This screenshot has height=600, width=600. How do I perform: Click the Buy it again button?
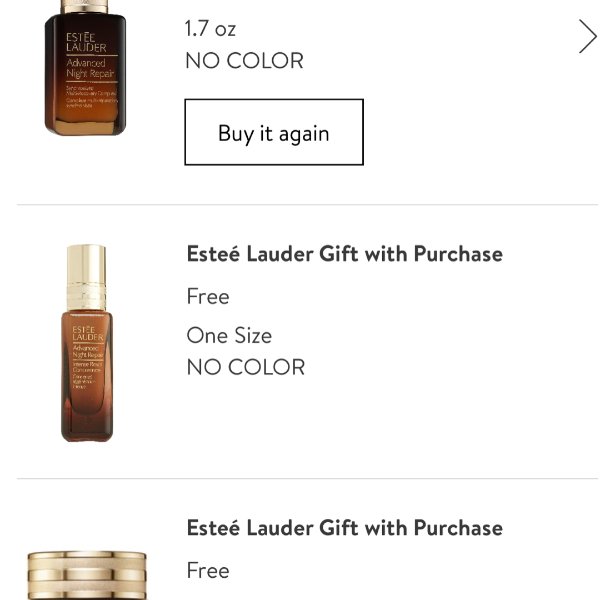[x=274, y=132]
